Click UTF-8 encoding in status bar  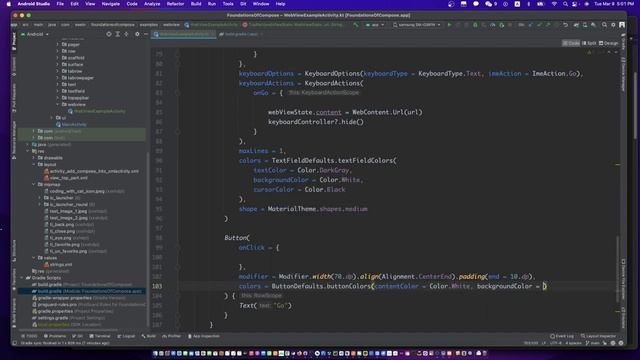click(556, 343)
